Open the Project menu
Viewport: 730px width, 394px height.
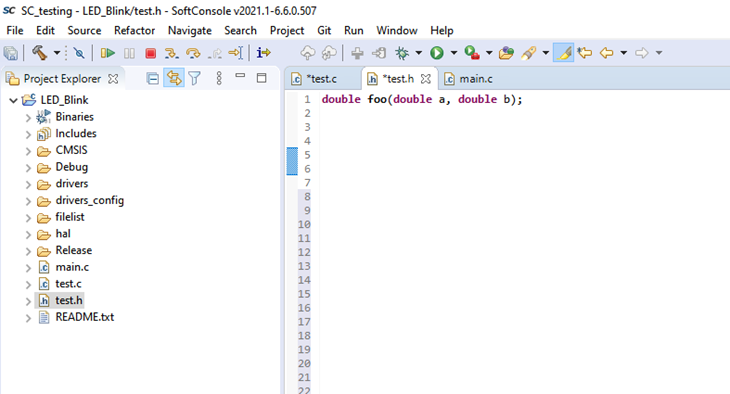click(287, 31)
